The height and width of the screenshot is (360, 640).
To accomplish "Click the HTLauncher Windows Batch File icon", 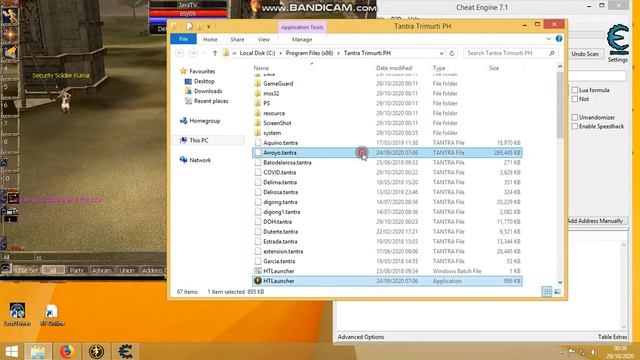I will (258, 271).
